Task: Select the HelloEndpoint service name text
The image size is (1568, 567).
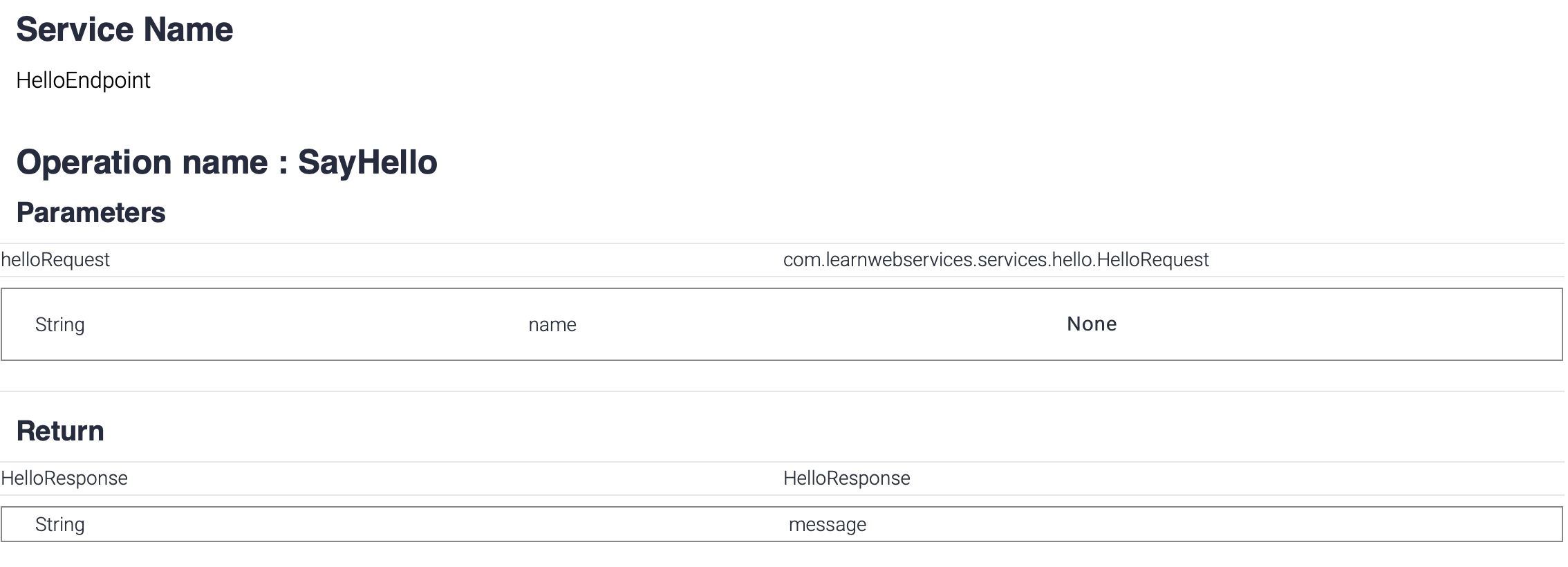Action: coord(83,81)
